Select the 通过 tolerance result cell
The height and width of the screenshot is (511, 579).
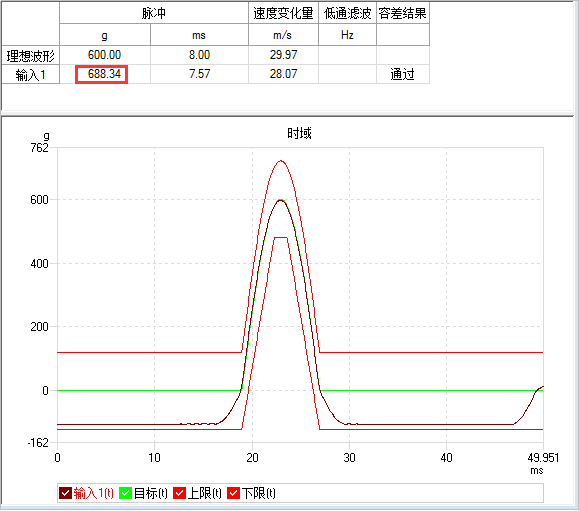click(x=403, y=74)
